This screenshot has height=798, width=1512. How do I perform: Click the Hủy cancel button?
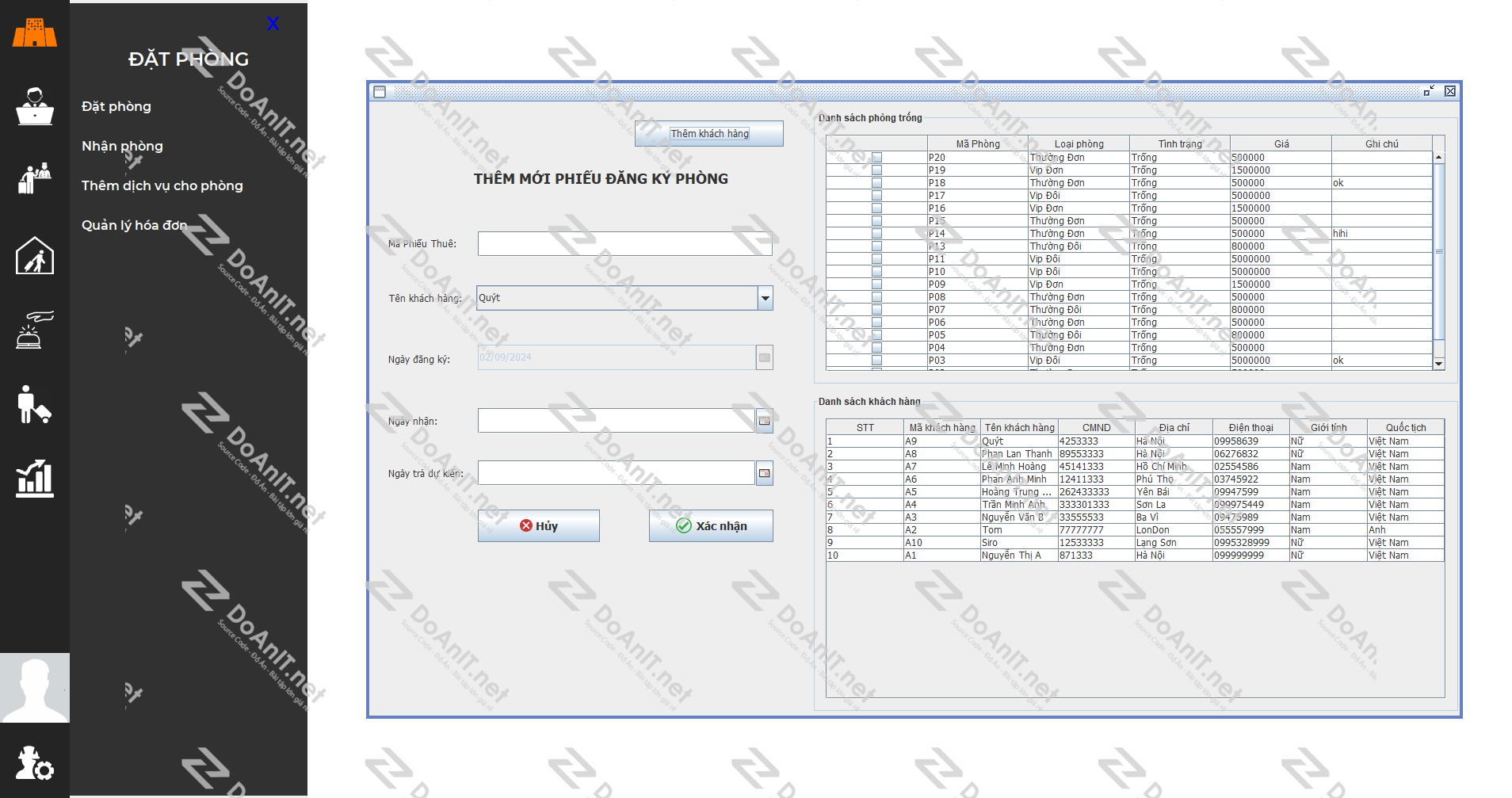point(539,525)
